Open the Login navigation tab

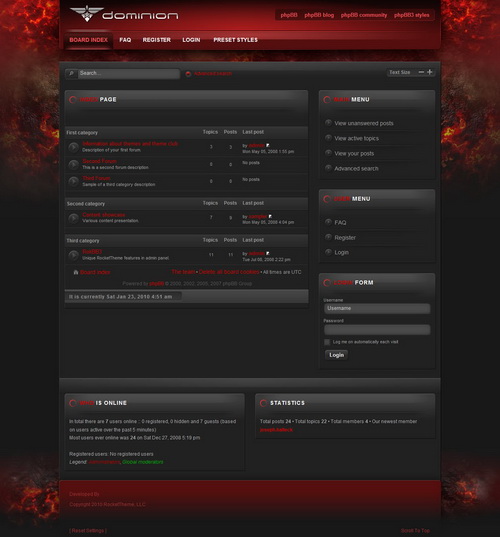(191, 40)
